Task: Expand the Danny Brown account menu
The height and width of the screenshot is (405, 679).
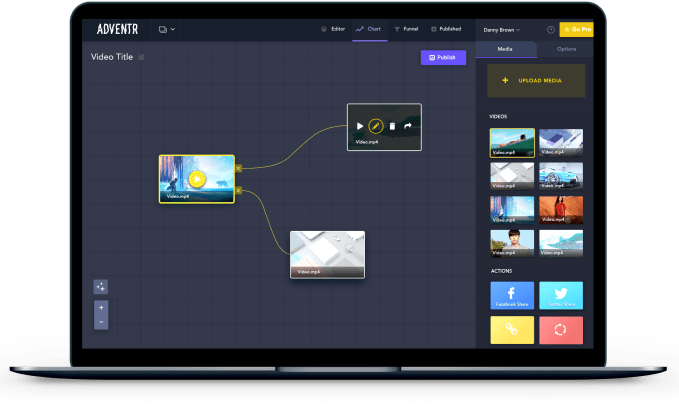Action: click(x=501, y=30)
